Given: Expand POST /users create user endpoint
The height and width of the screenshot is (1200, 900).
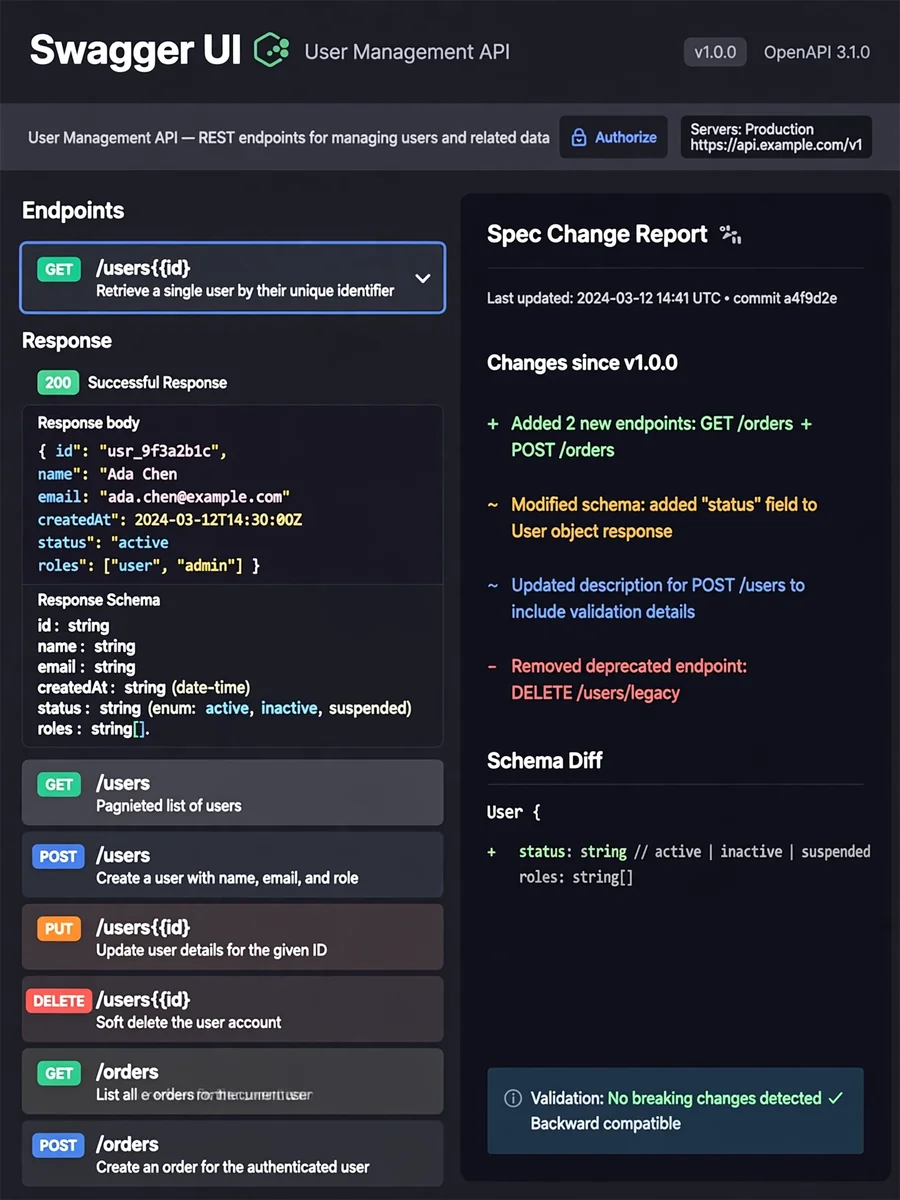Looking at the screenshot, I should click(232, 865).
